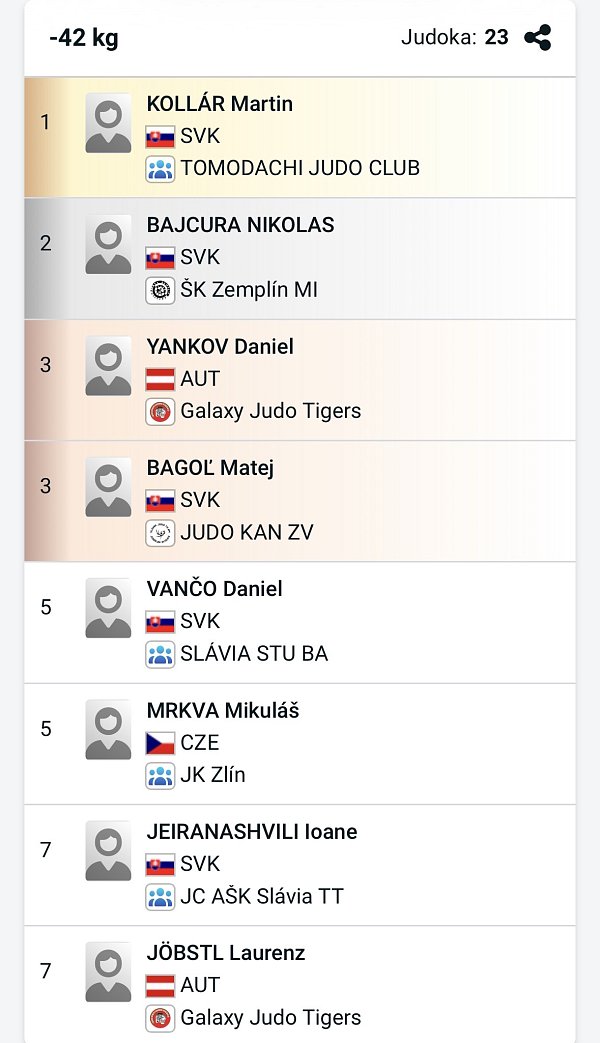The width and height of the screenshot is (600, 1043).
Task: Open BAGOĽ Matej's judoka page
Action: tap(210, 468)
